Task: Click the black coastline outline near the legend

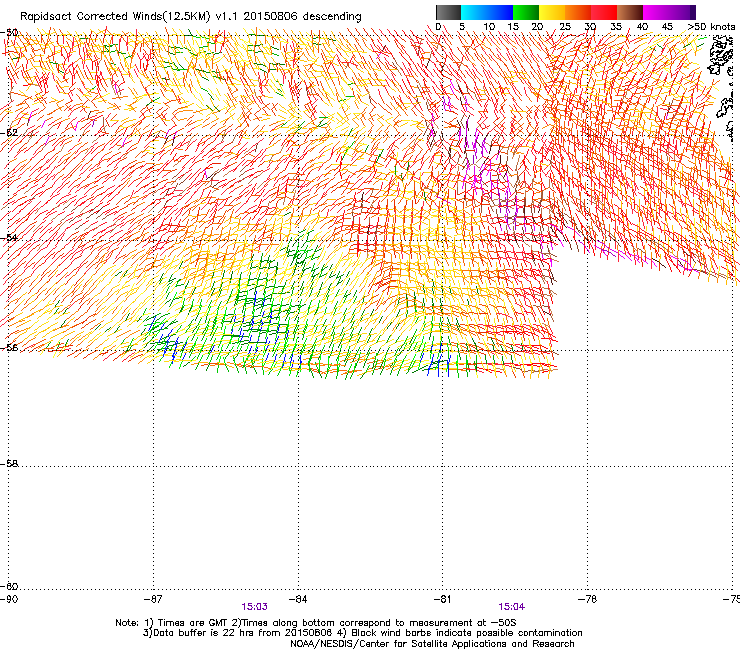Action: click(721, 57)
